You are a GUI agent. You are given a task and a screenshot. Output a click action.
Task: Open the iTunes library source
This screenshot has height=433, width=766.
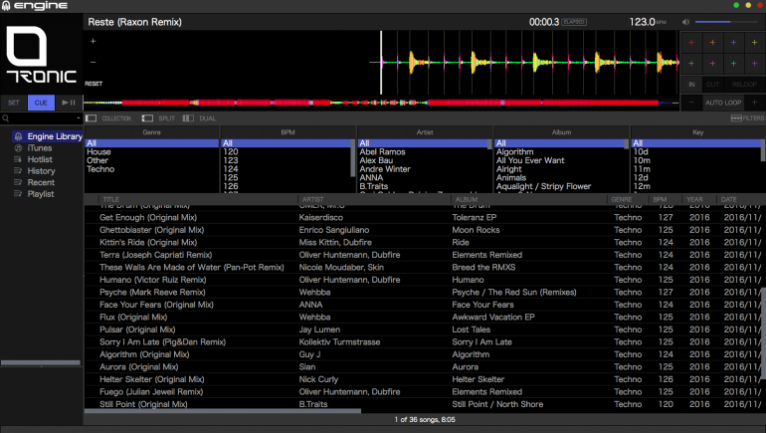[40, 148]
